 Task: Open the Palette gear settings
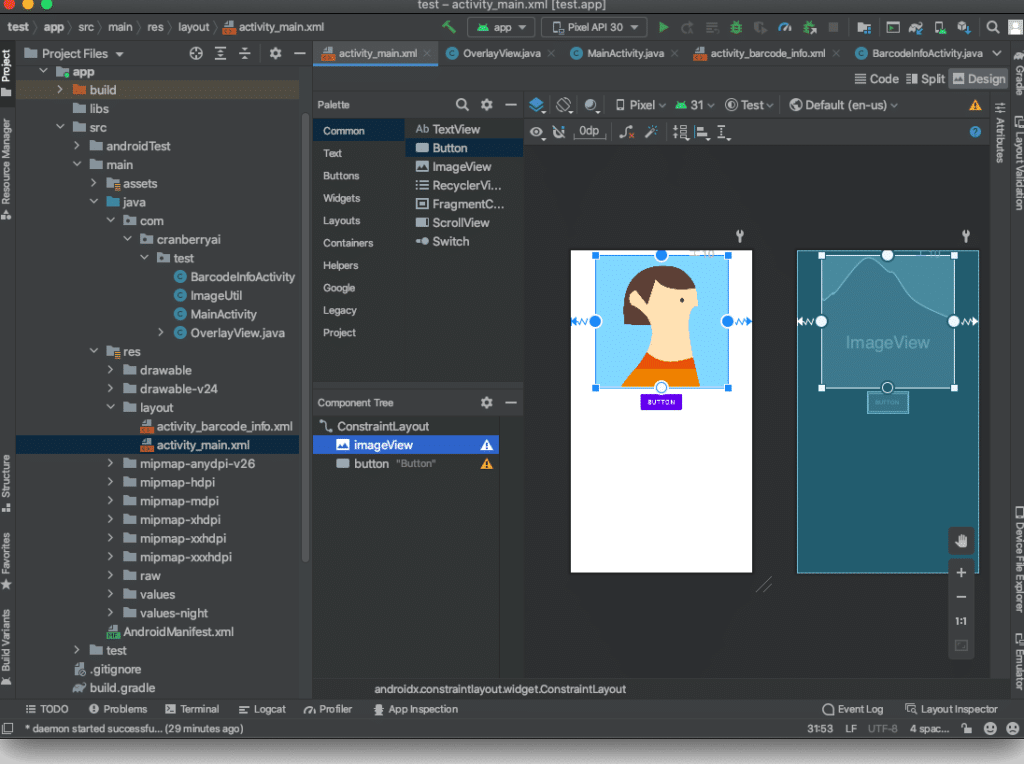click(487, 104)
